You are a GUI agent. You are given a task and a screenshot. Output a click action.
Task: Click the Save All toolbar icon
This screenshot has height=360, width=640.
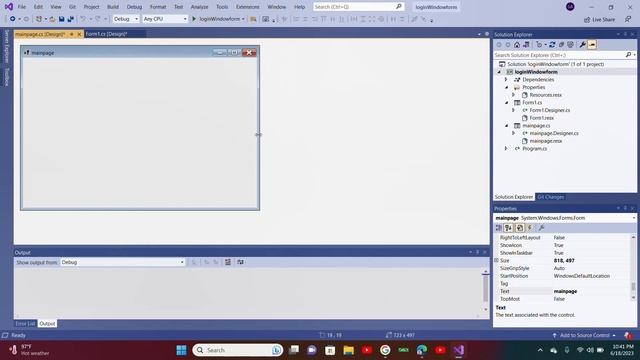[71, 19]
